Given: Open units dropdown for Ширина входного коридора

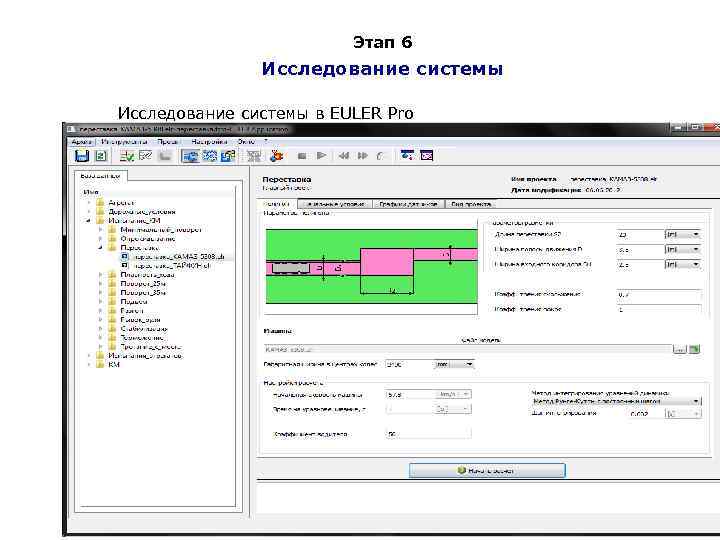Looking at the screenshot, I should pyautogui.click(x=683, y=264).
